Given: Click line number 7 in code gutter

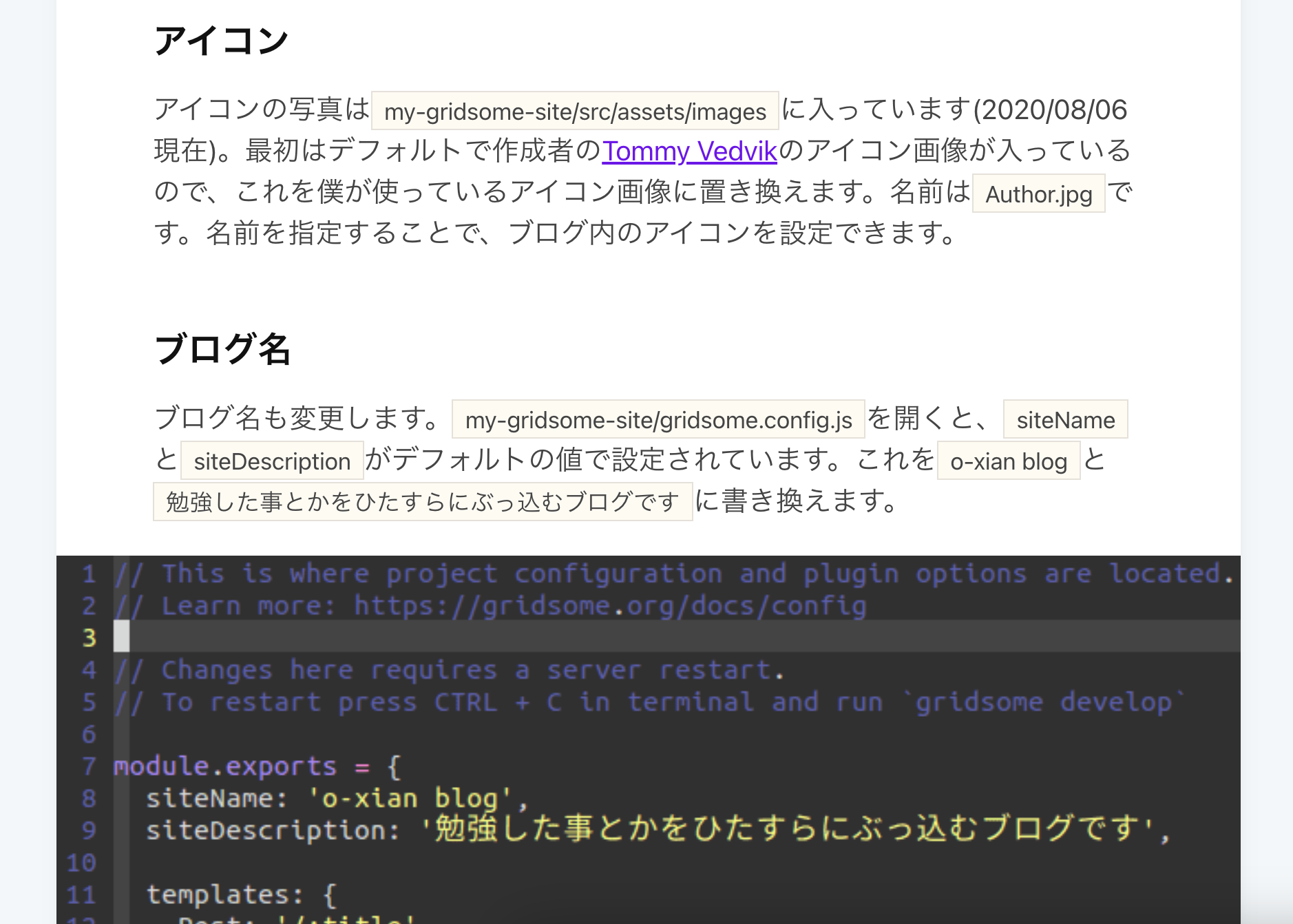Looking at the screenshot, I should [x=89, y=766].
